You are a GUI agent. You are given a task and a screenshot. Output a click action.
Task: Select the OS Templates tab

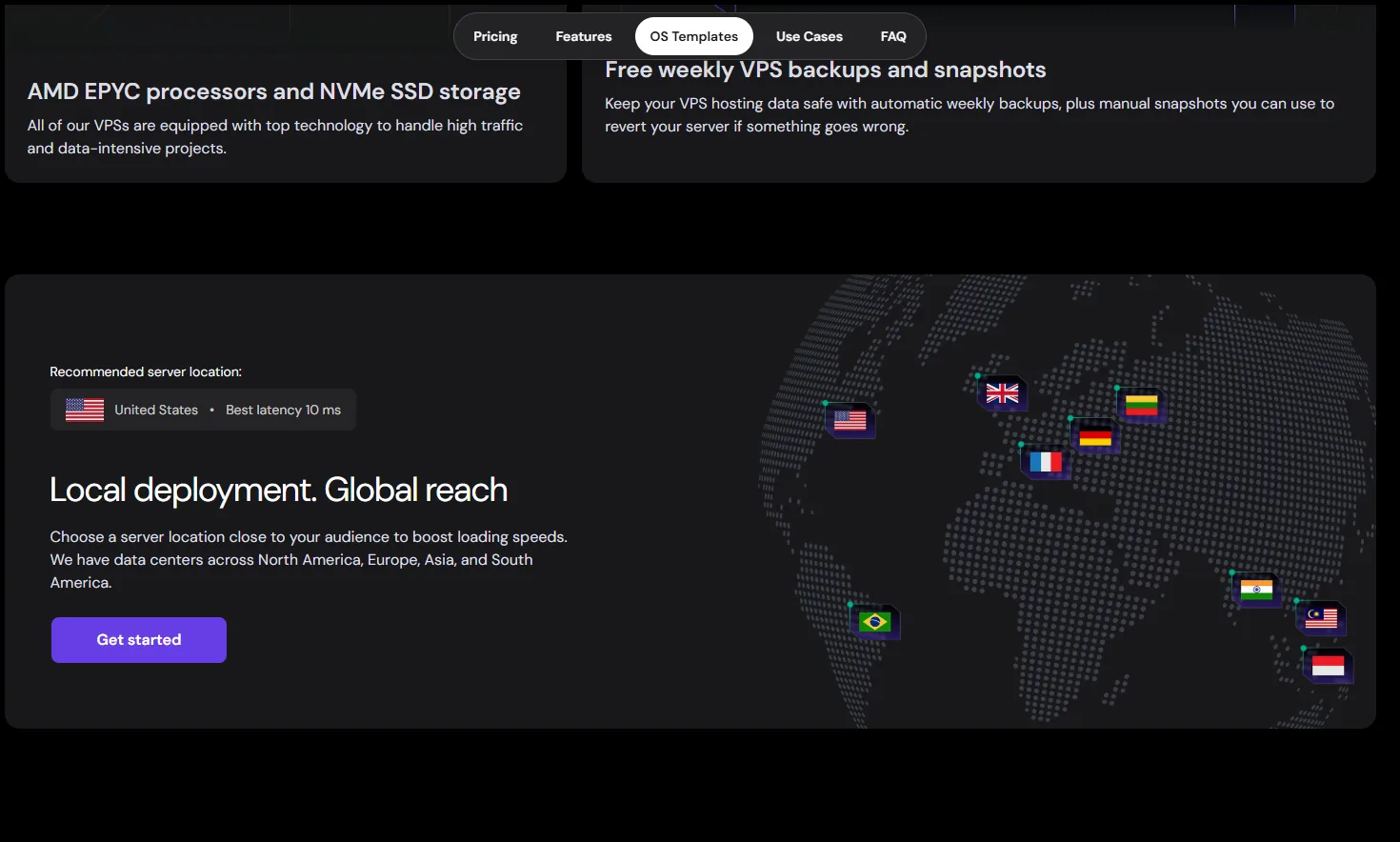click(x=694, y=36)
